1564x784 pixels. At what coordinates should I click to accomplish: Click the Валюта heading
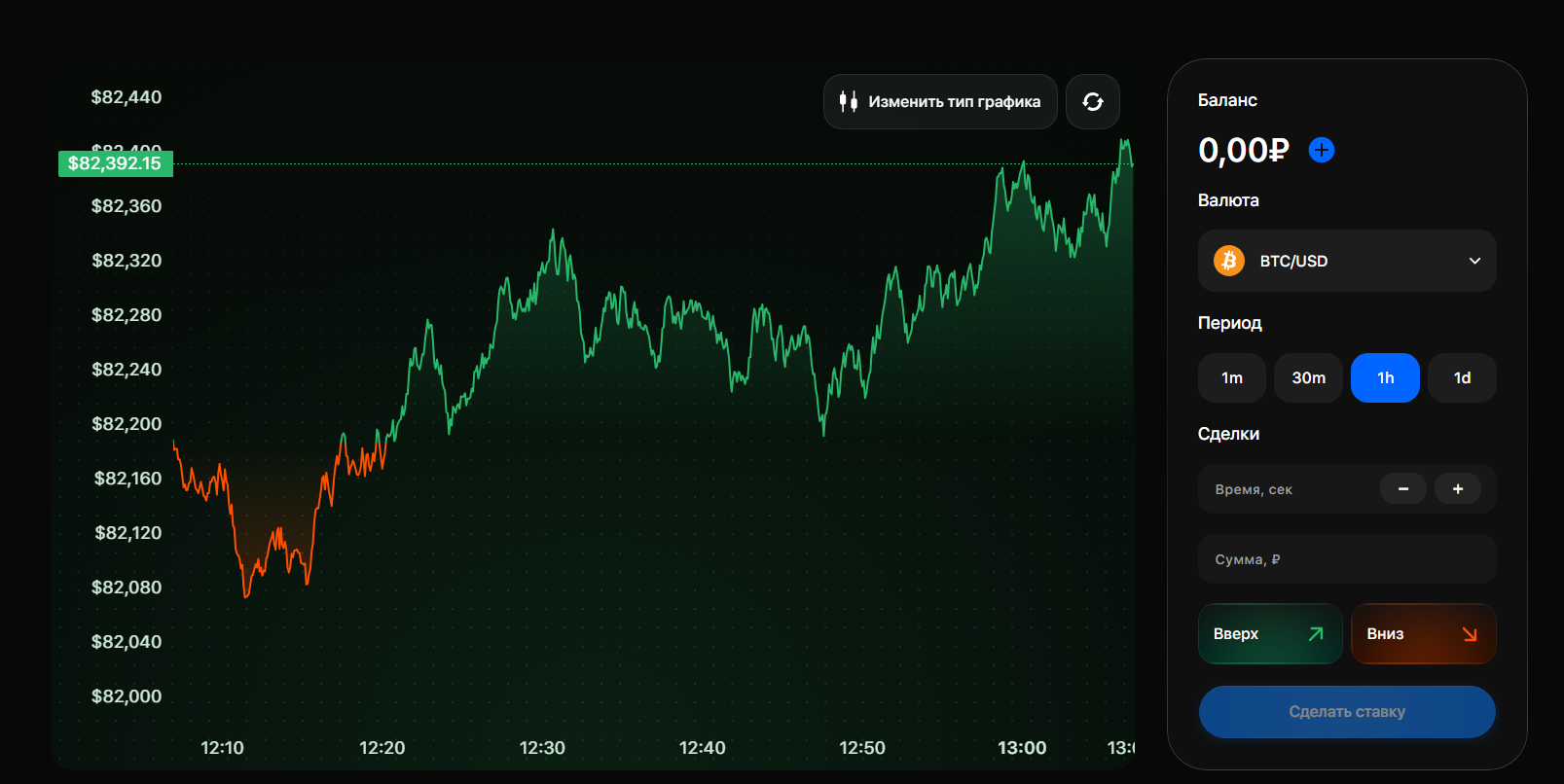coord(1228,200)
